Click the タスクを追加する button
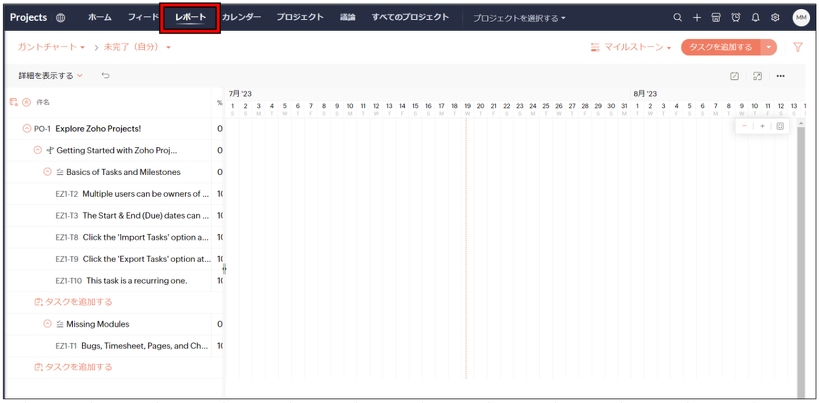The image size is (820, 403). [720, 47]
